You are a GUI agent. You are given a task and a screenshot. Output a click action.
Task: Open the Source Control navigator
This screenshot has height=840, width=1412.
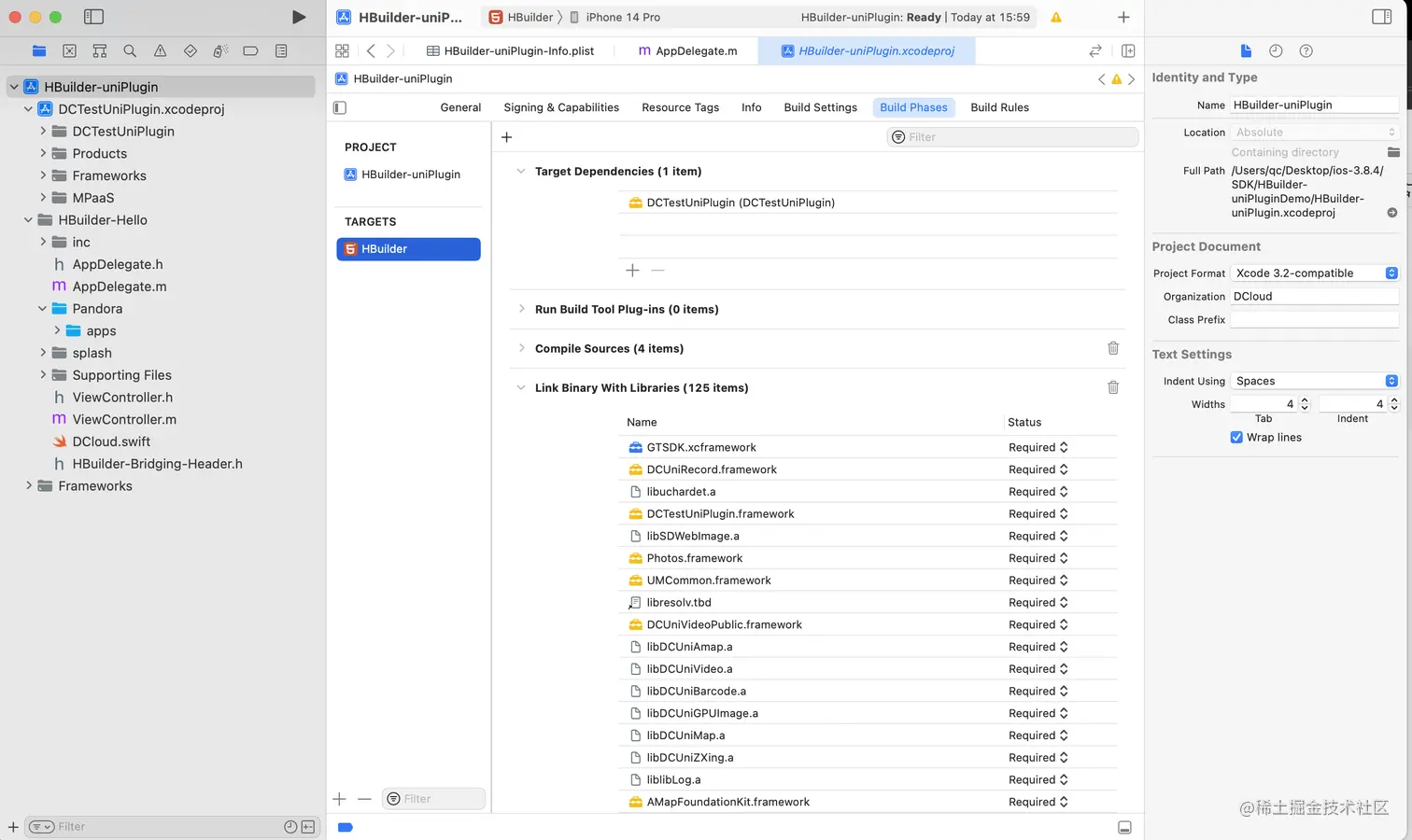click(69, 51)
